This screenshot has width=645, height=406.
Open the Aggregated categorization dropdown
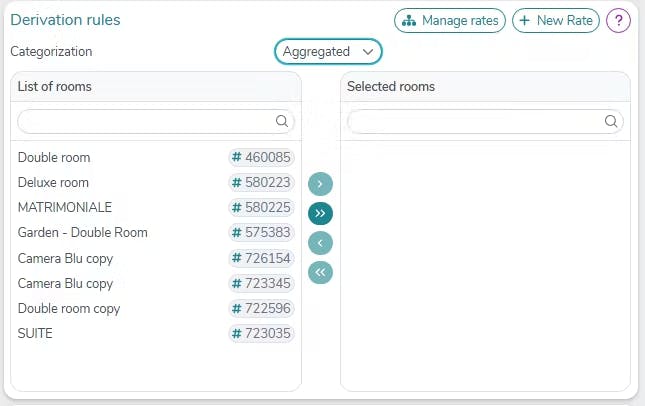tap(328, 51)
